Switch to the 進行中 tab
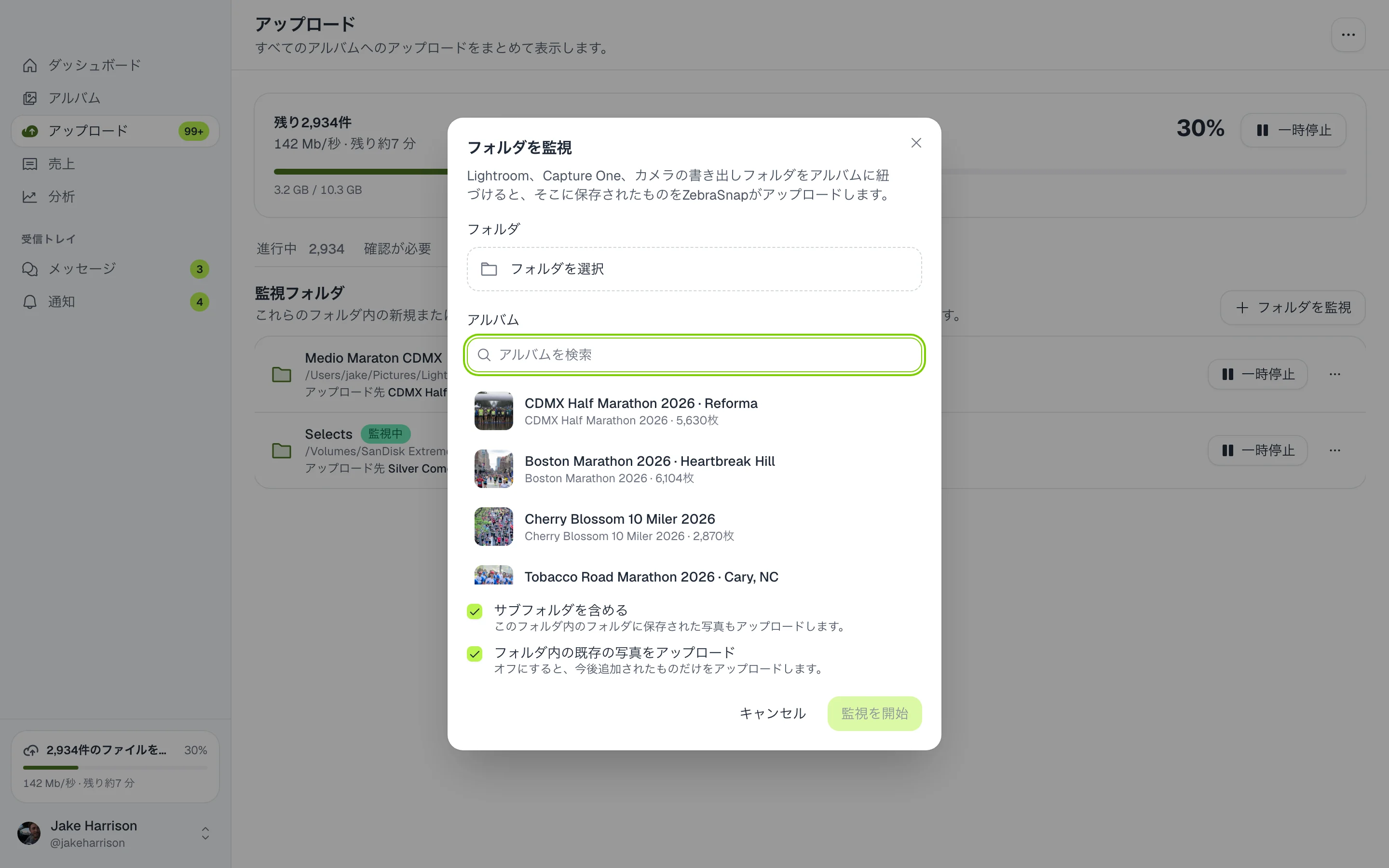 (x=300, y=248)
